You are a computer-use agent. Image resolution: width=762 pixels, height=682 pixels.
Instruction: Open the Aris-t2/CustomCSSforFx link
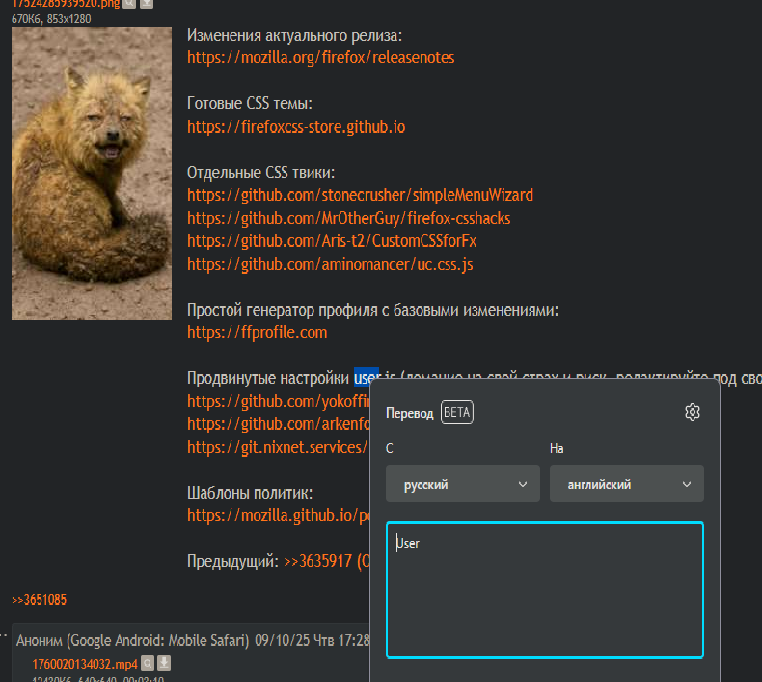[x=332, y=242]
